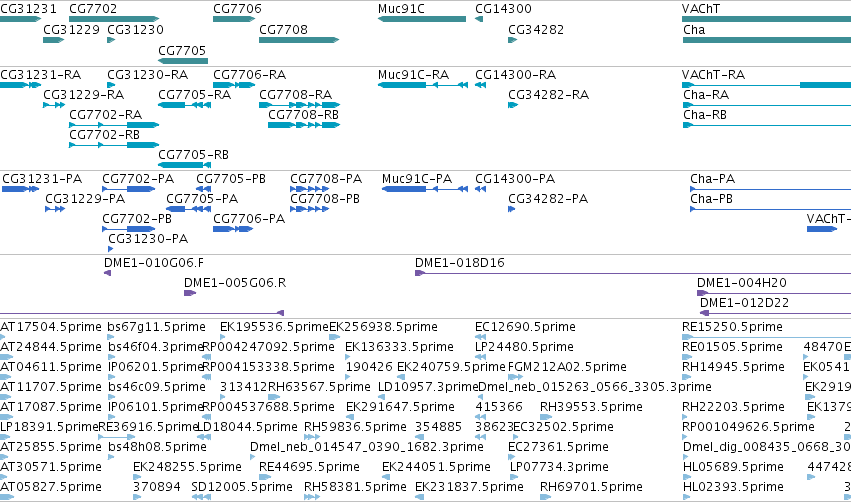Select the Cha-PB protein label
This screenshot has height=502, width=851.
pyautogui.click(x=711, y=199)
